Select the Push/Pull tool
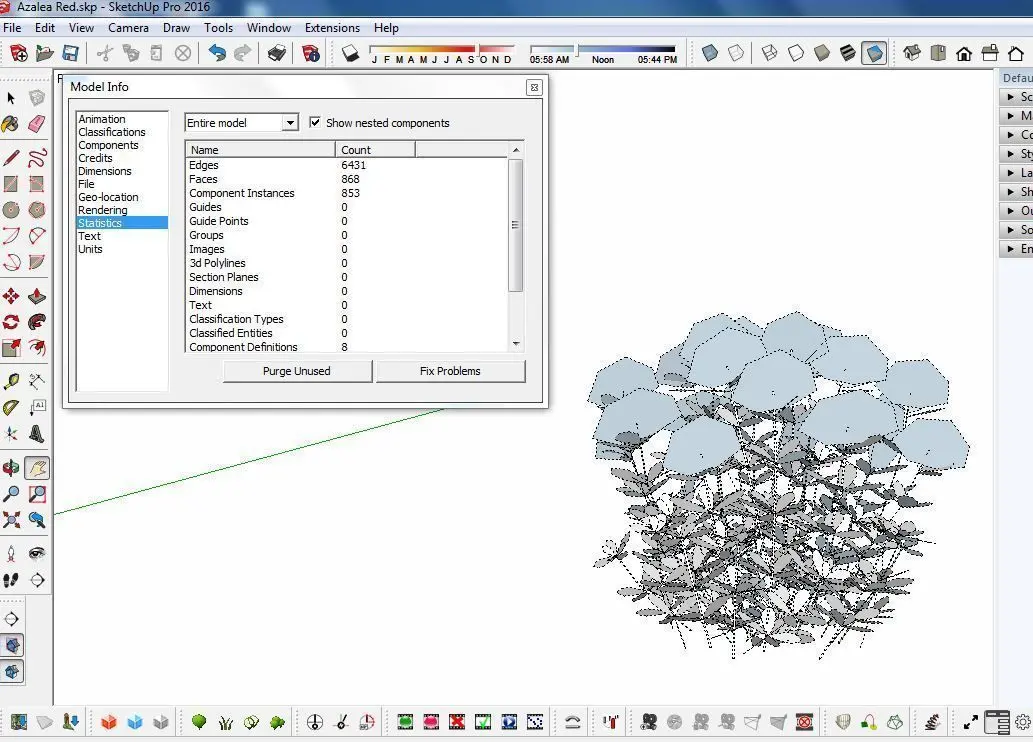The width and height of the screenshot is (1033, 742). pyautogui.click(x=37, y=296)
